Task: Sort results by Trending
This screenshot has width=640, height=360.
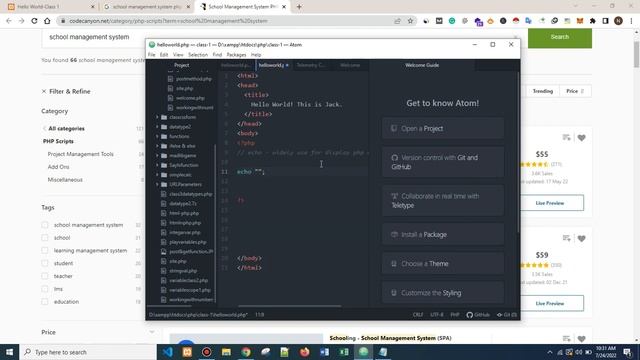Action: tap(542, 91)
